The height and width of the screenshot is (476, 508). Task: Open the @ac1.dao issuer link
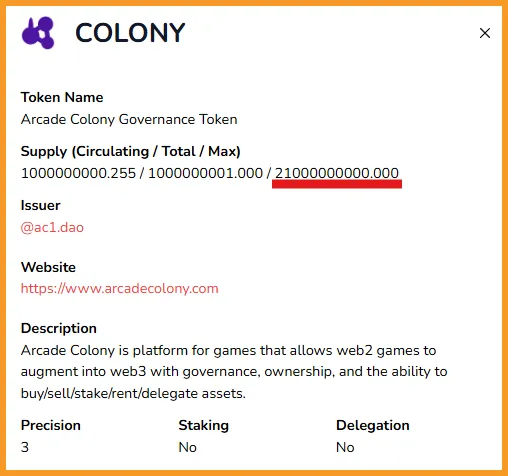(52, 228)
